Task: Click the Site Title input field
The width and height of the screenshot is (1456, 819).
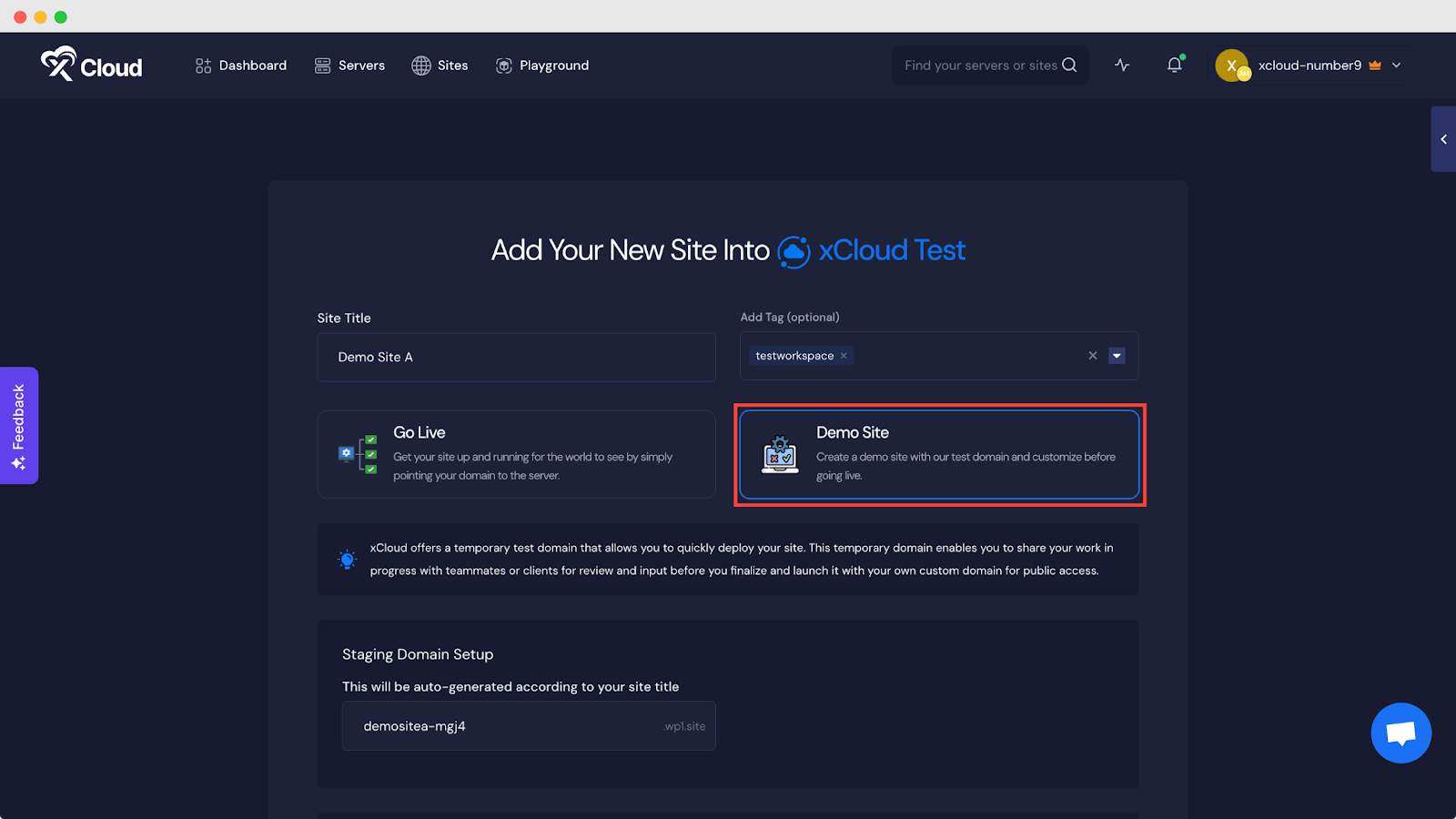Action: 516,357
